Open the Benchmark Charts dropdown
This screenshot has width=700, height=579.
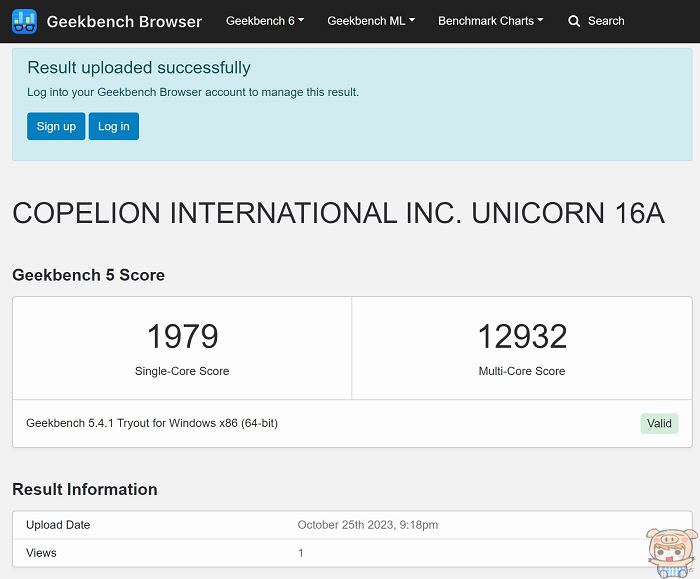[491, 21]
